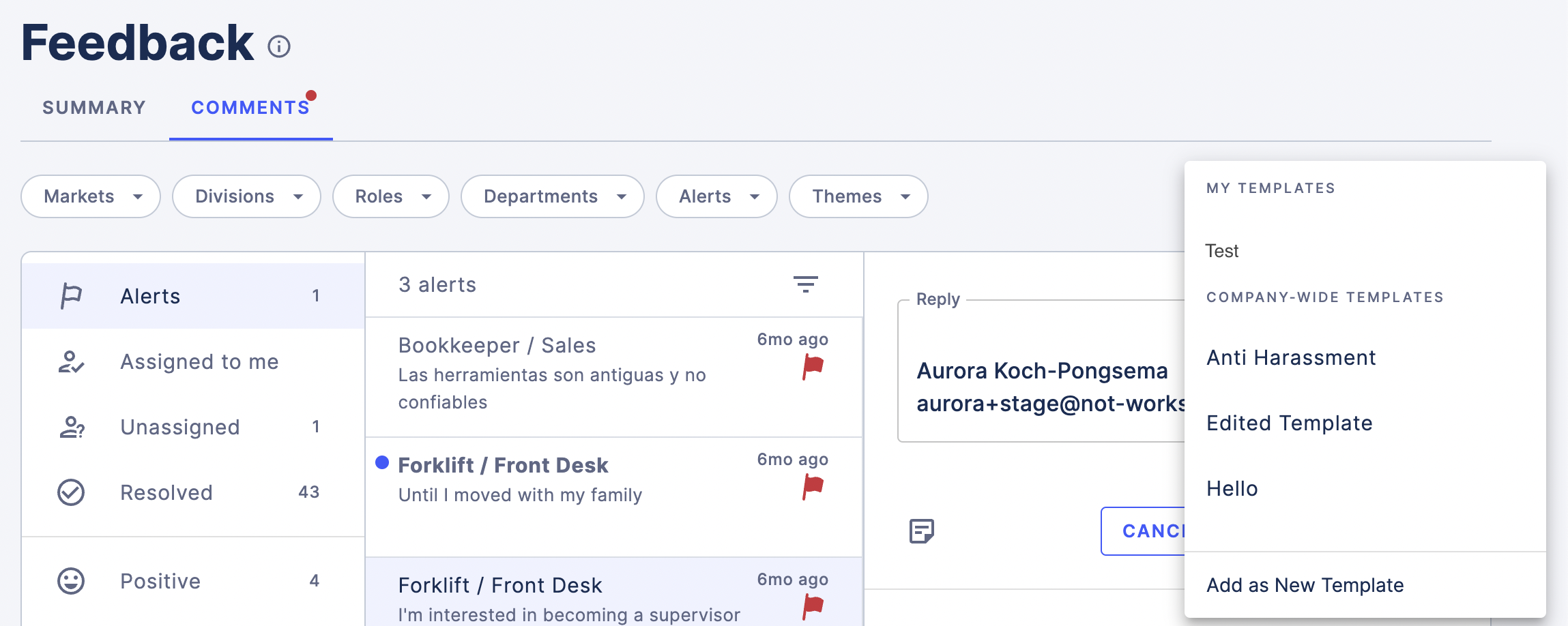
Task: Click the red flag on Bookkeeper / Sales alert
Action: [813, 368]
